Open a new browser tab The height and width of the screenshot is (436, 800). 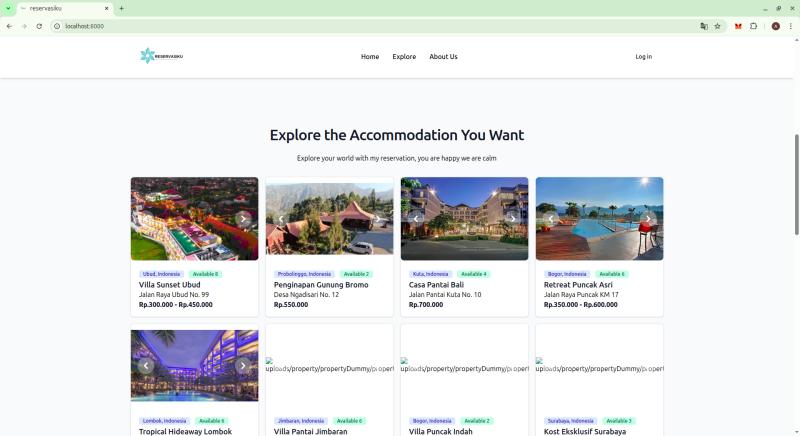pos(121,8)
